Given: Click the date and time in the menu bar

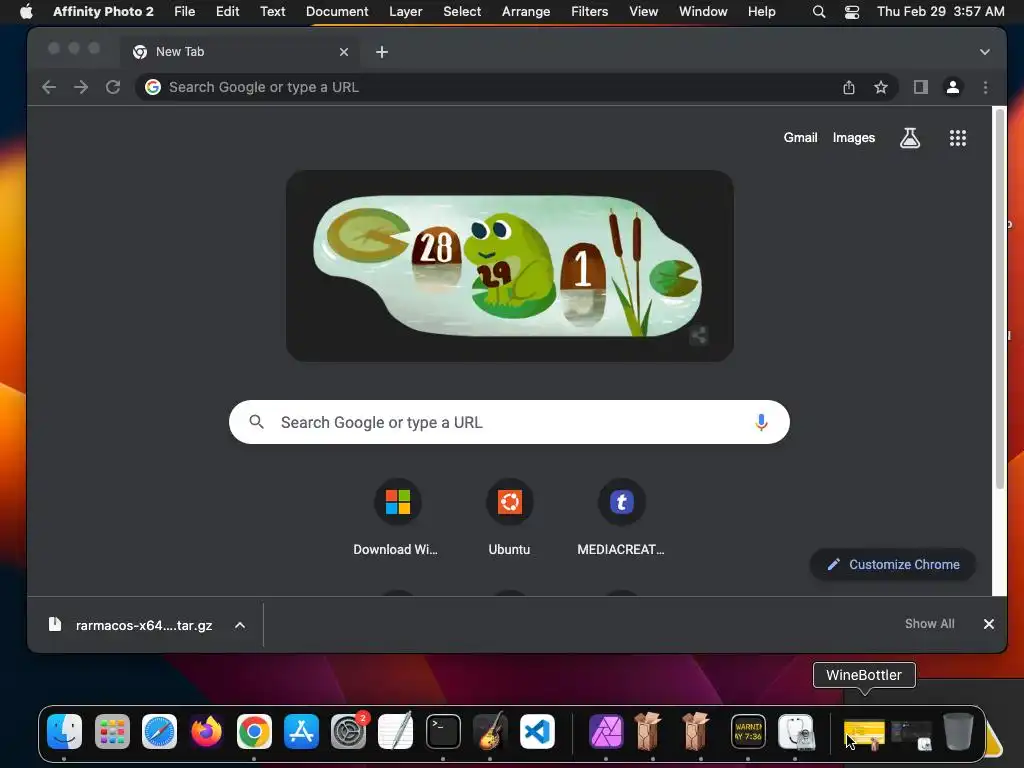Looking at the screenshot, I should click(940, 11).
